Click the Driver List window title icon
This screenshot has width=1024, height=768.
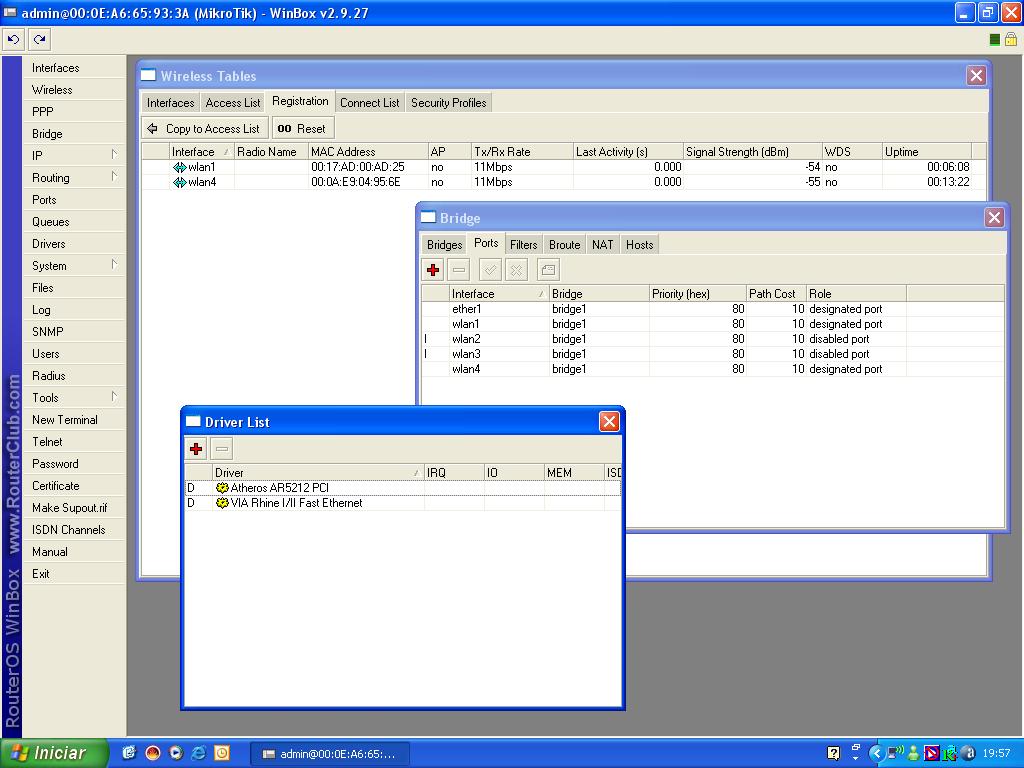[x=193, y=421]
